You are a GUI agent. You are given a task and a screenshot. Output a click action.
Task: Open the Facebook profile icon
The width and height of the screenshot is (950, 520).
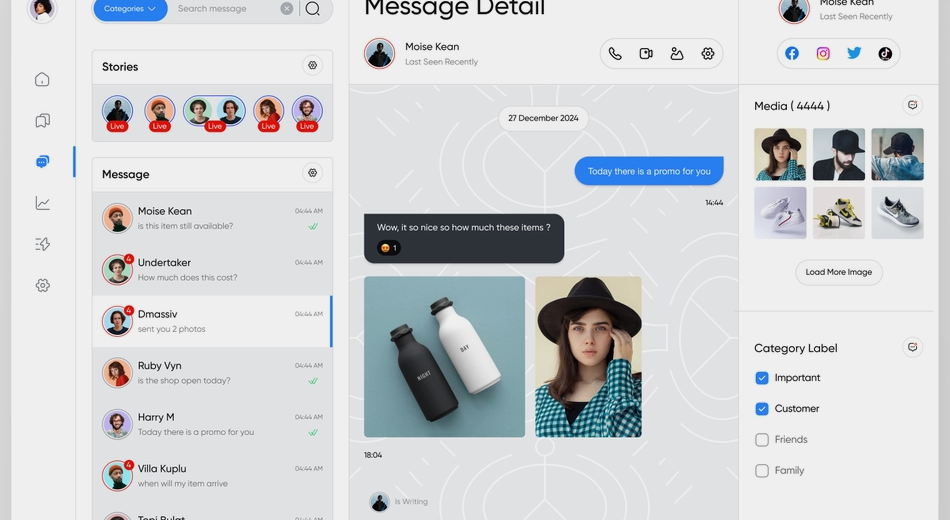click(x=792, y=54)
